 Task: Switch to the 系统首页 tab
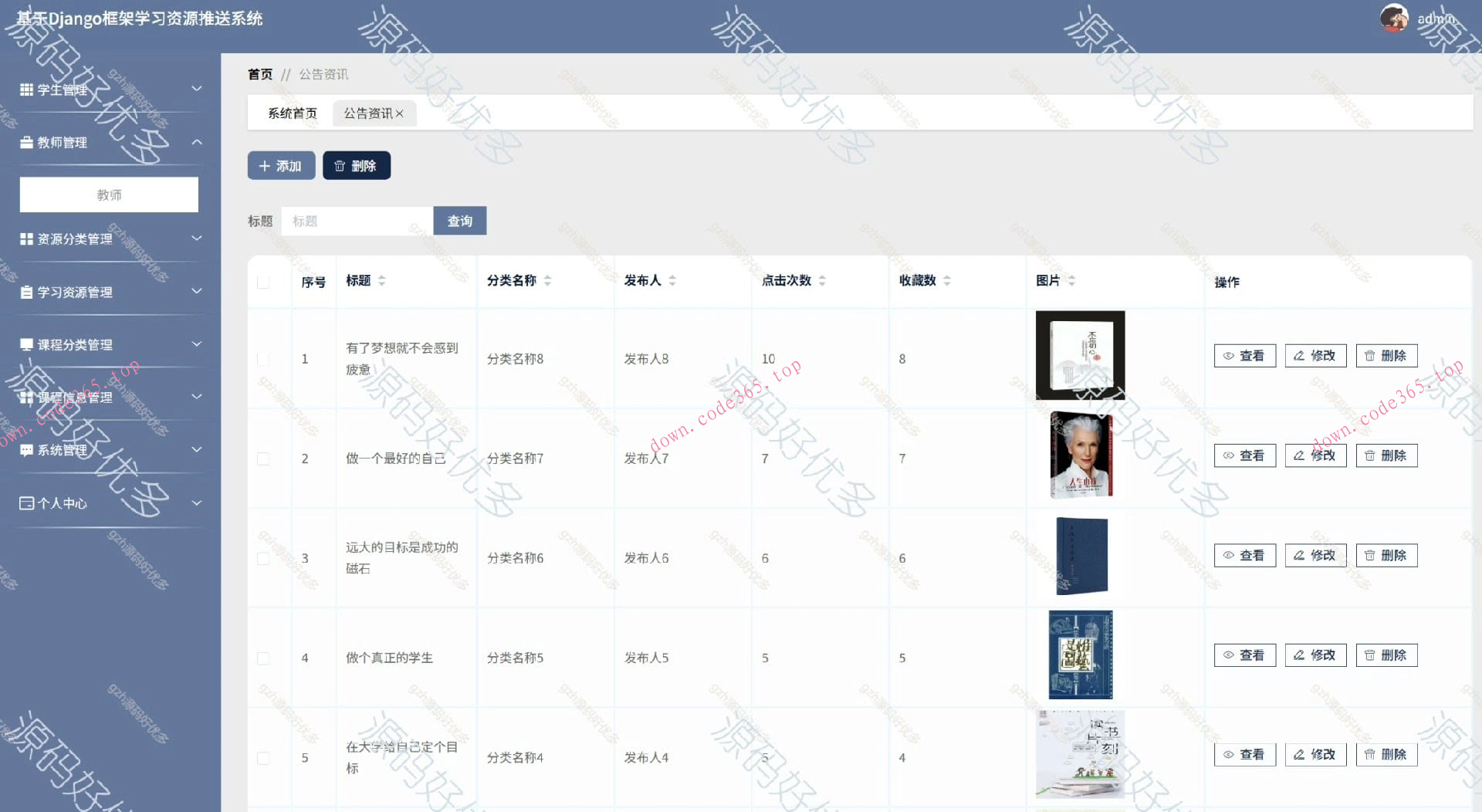[x=291, y=113]
